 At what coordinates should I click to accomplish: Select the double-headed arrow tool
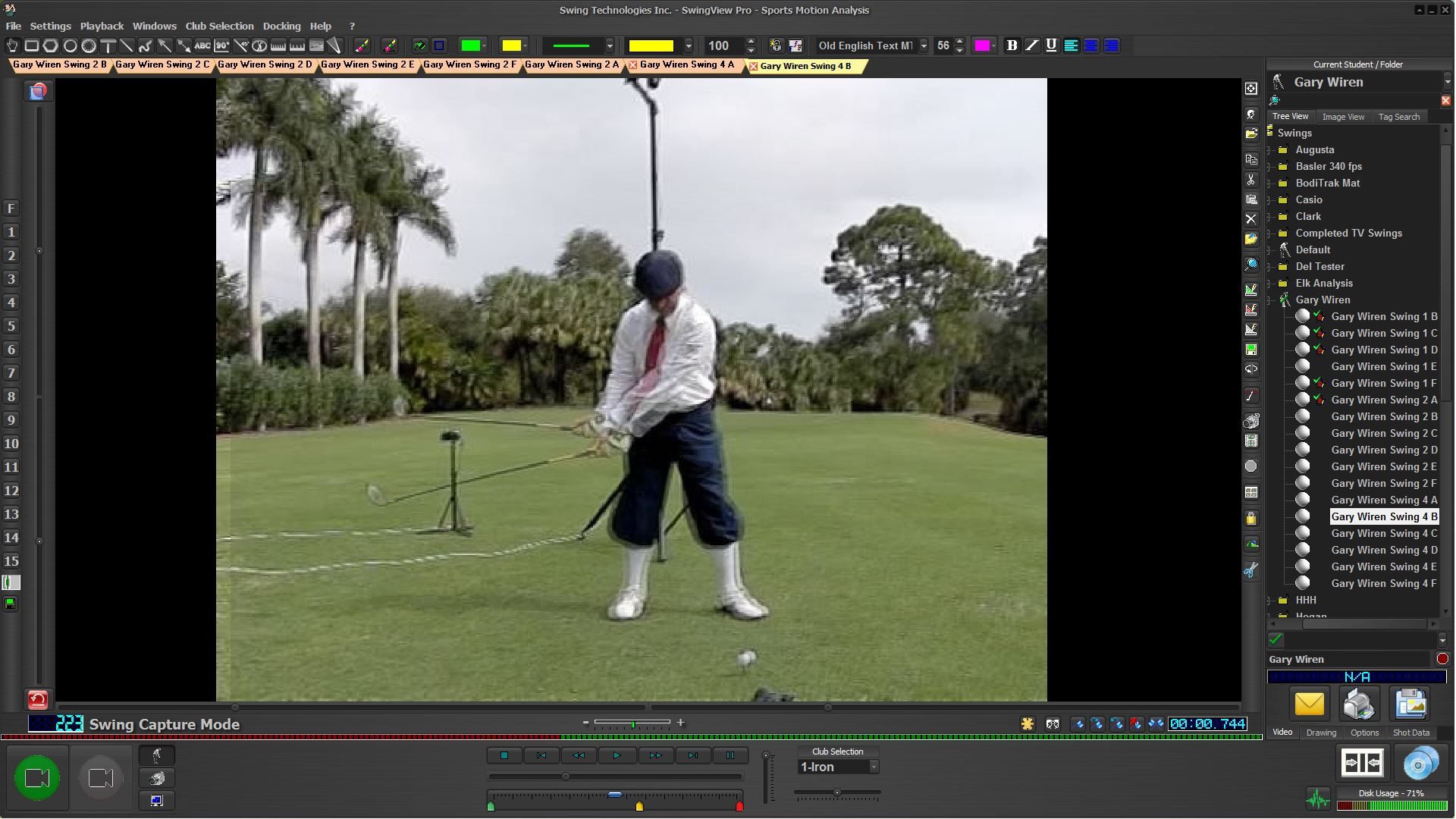pos(184,45)
